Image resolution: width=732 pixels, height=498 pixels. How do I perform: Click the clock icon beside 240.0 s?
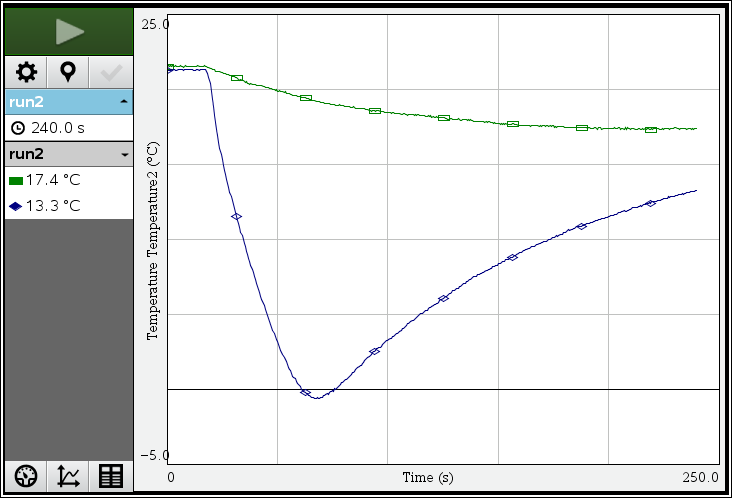click(x=17, y=128)
